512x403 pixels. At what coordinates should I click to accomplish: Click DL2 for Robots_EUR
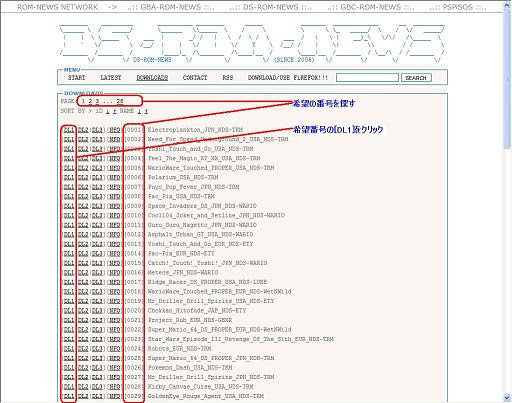pos(83,349)
